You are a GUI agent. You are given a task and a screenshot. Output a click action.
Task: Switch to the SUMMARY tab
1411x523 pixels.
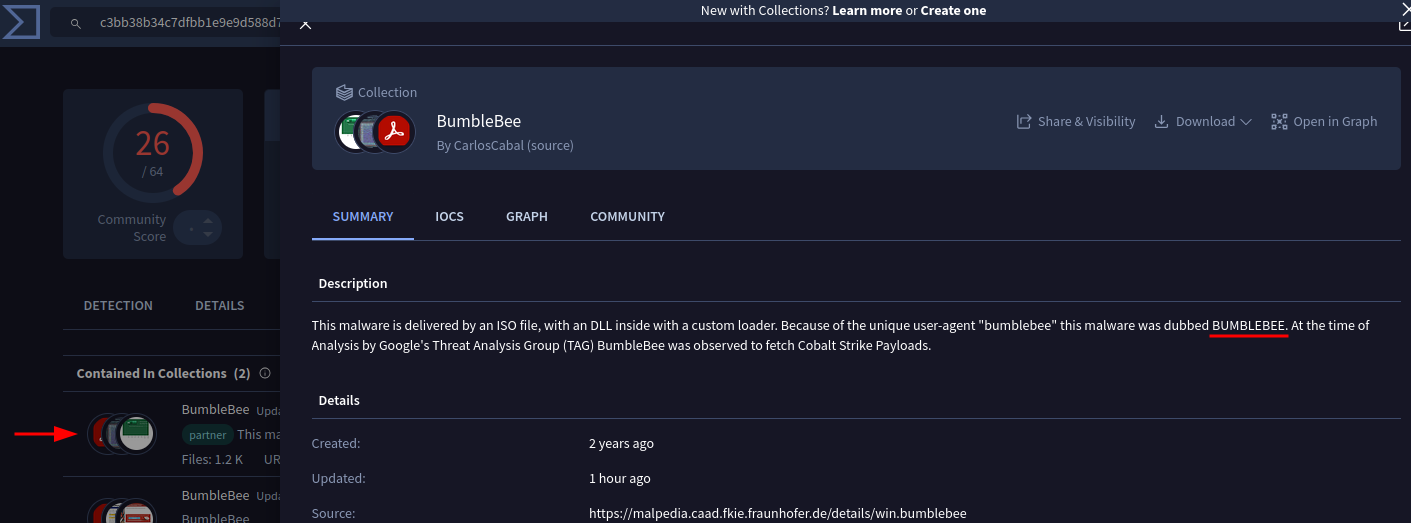pyautogui.click(x=363, y=216)
